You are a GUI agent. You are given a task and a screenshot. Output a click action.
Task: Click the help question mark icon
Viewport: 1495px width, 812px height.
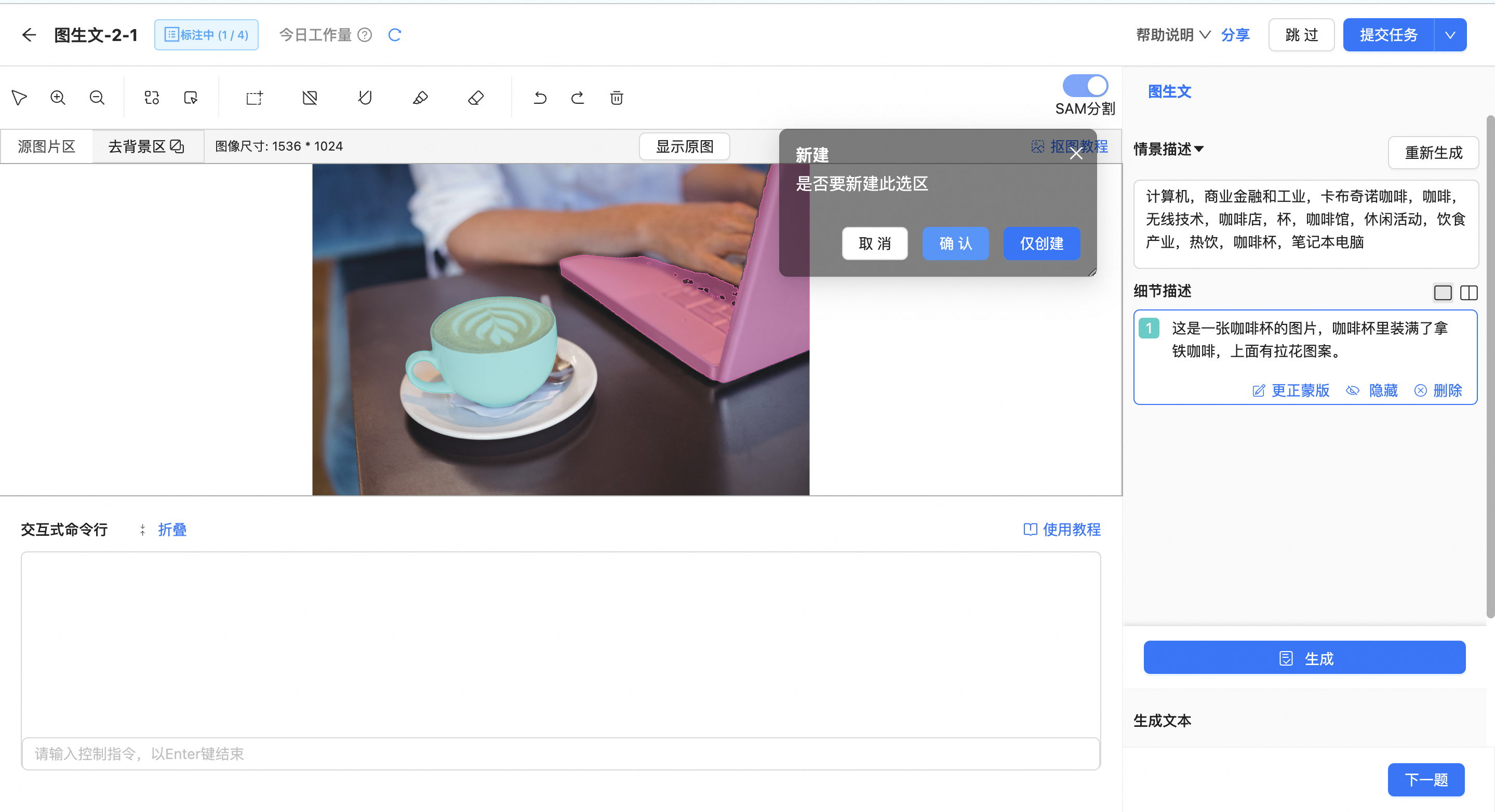(365, 35)
